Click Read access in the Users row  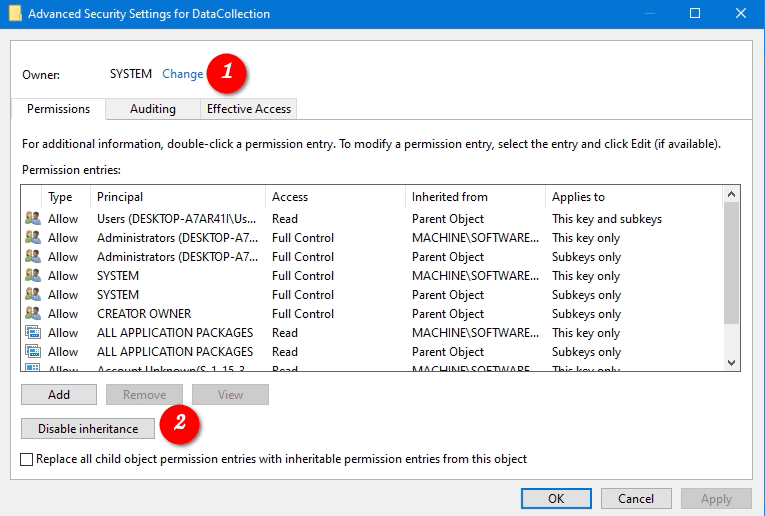[284, 219]
